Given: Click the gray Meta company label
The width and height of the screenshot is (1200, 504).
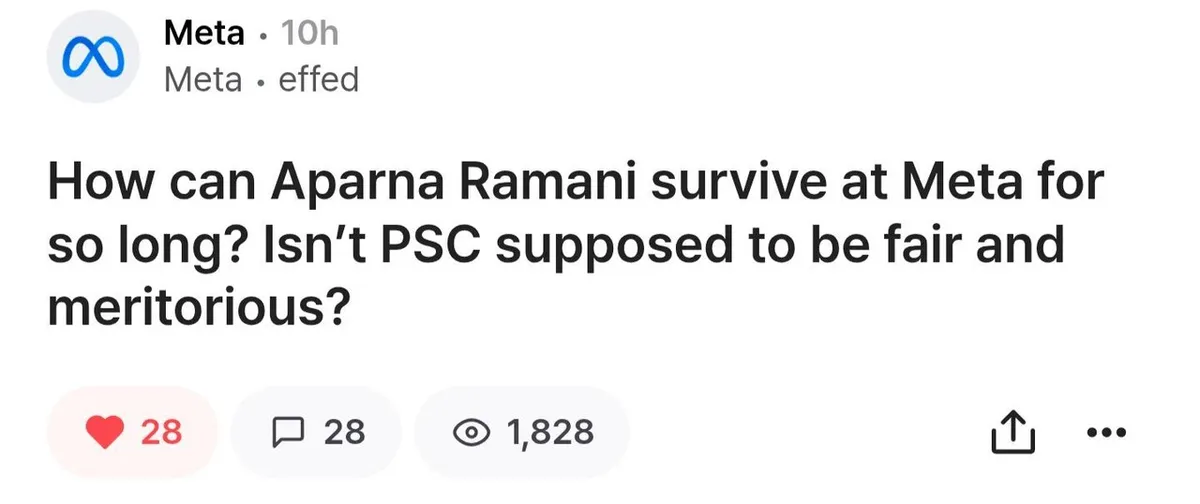Looking at the screenshot, I should (x=202, y=79).
